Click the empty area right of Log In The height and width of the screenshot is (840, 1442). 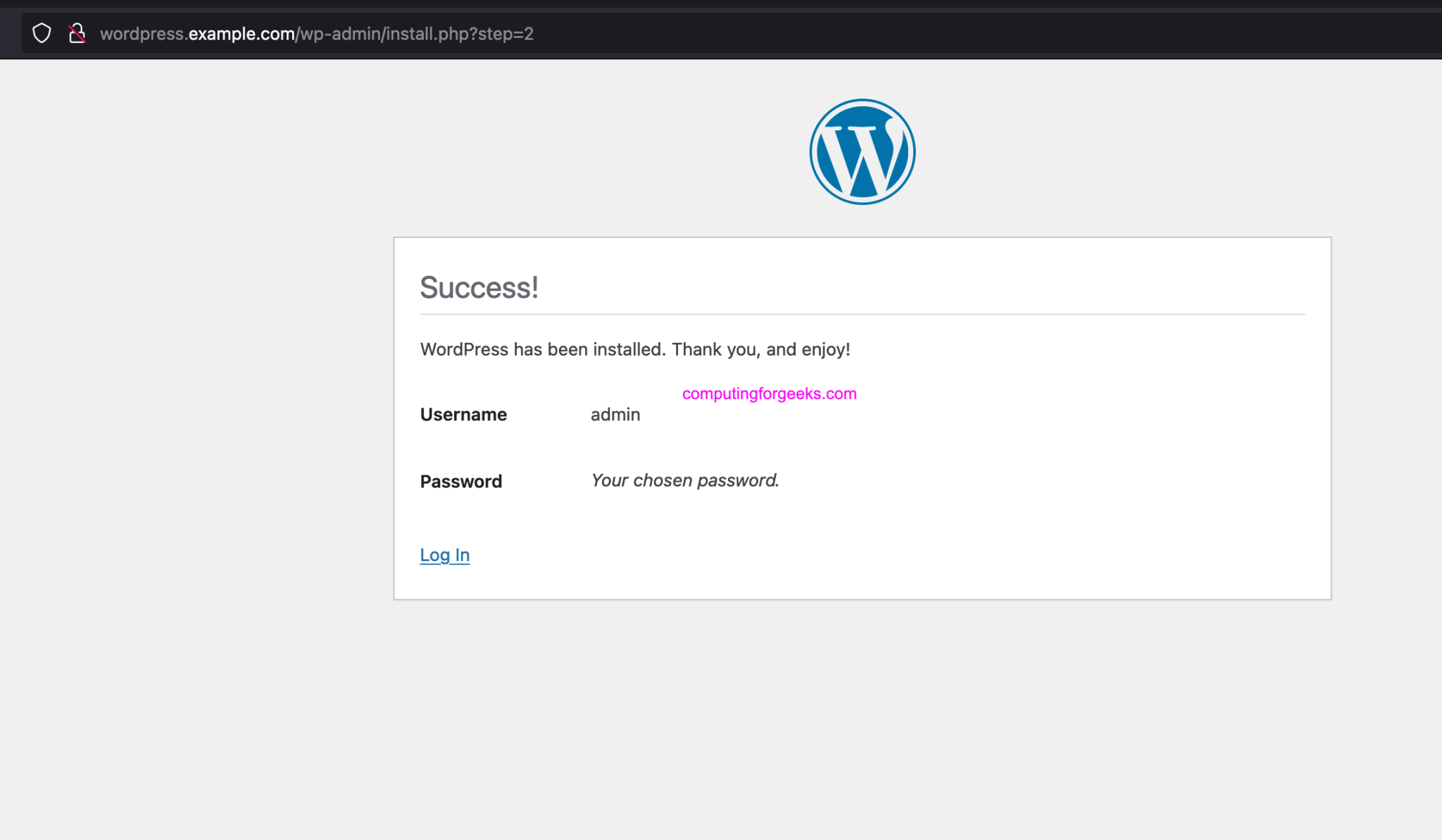tap(845, 555)
